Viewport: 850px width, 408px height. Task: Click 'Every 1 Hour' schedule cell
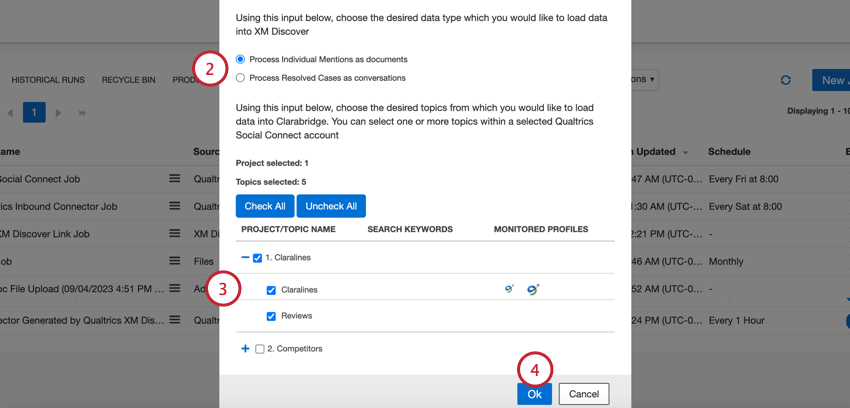[736, 320]
